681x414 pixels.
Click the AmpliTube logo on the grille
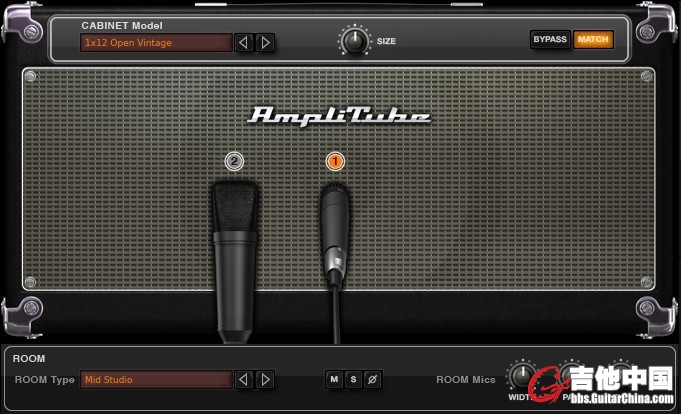pyautogui.click(x=339, y=116)
